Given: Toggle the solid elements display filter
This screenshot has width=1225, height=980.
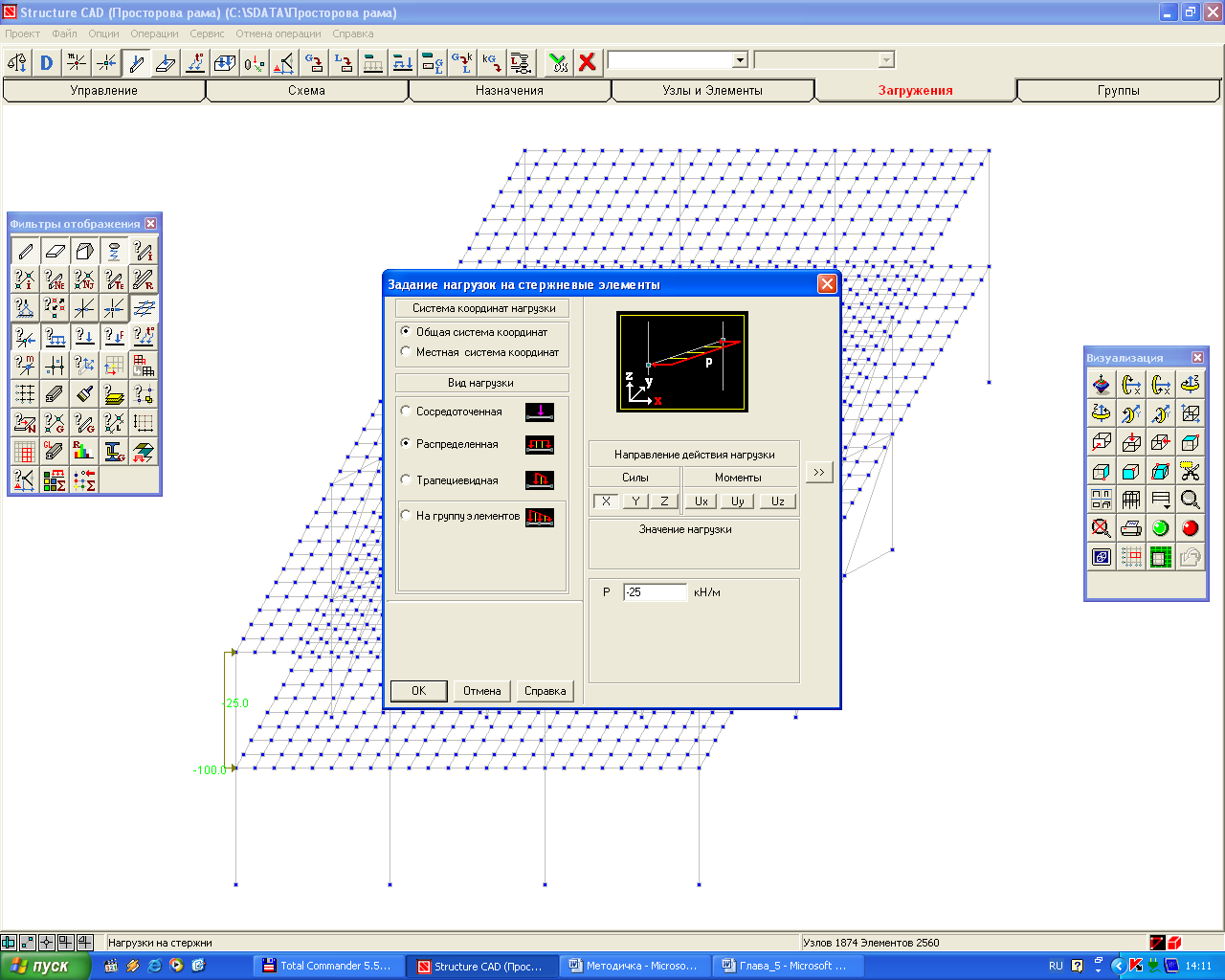Looking at the screenshot, I should [x=84, y=251].
